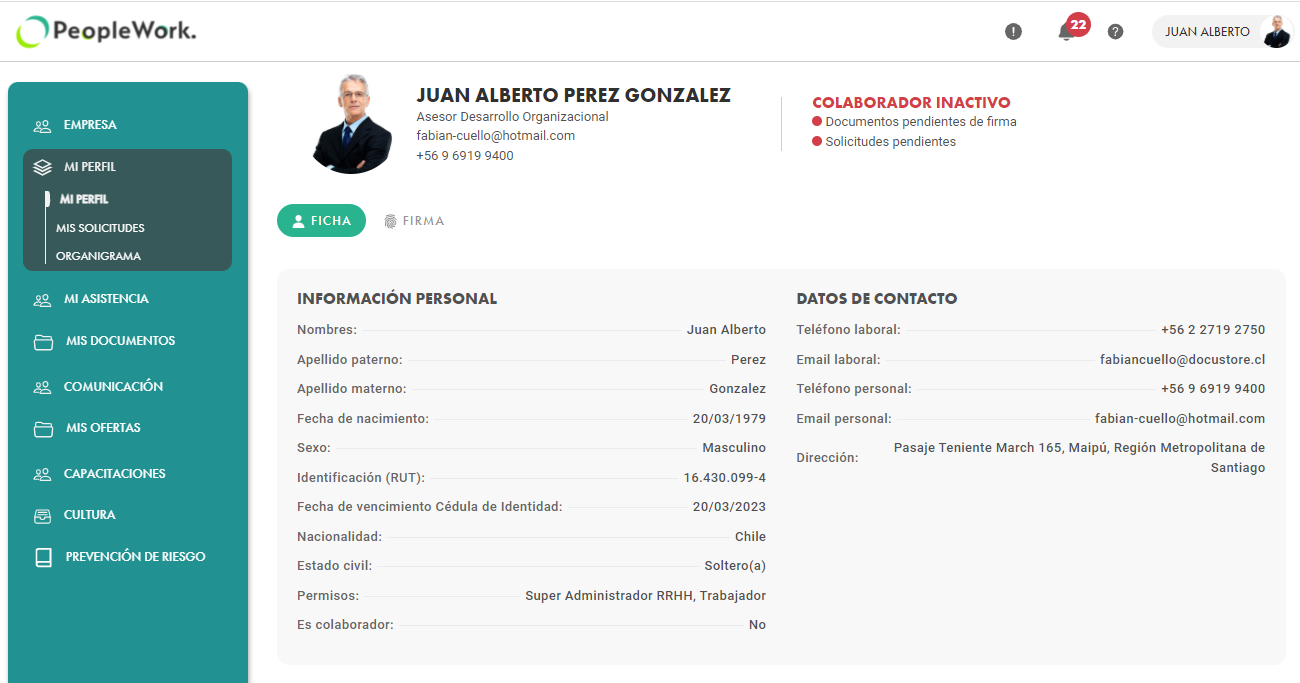Click ID expiry date 20/03/2023
The height and width of the screenshot is (683, 1300).
pyautogui.click(x=729, y=507)
